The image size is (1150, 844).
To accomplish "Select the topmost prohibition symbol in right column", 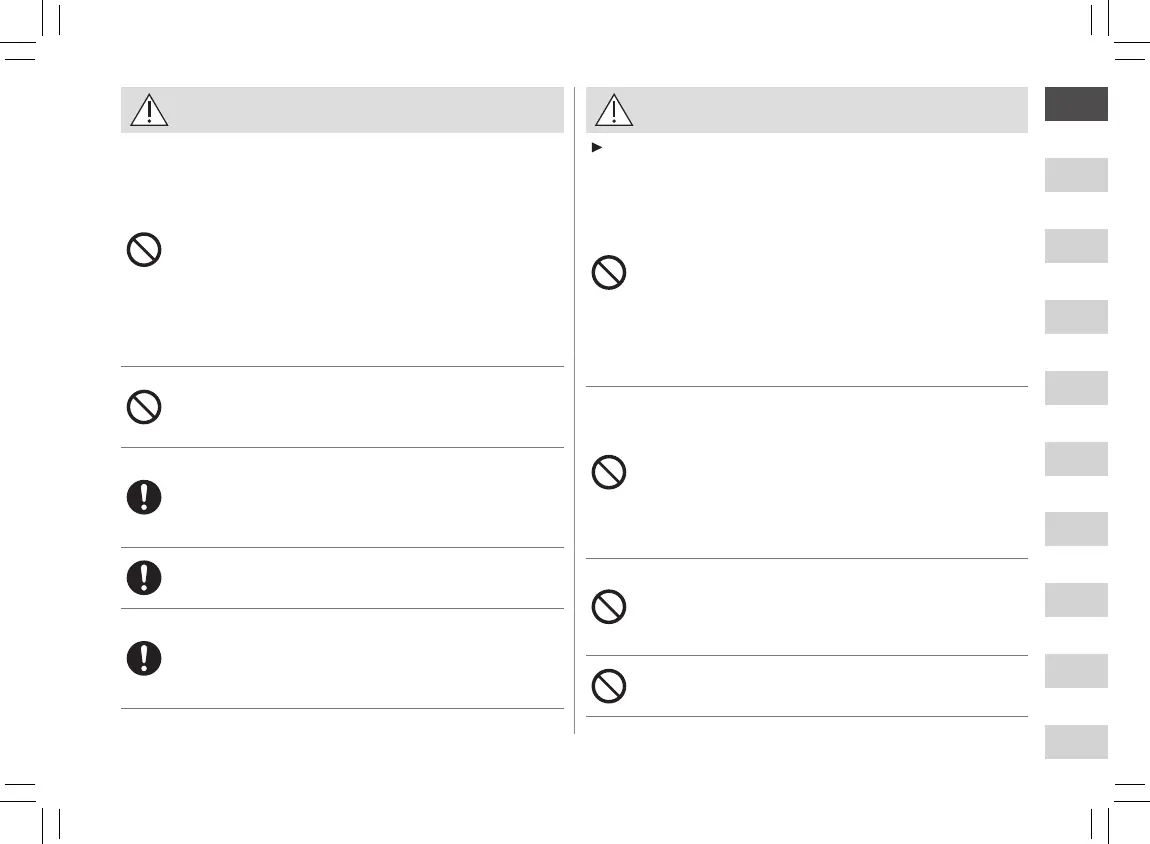I will [609, 273].
